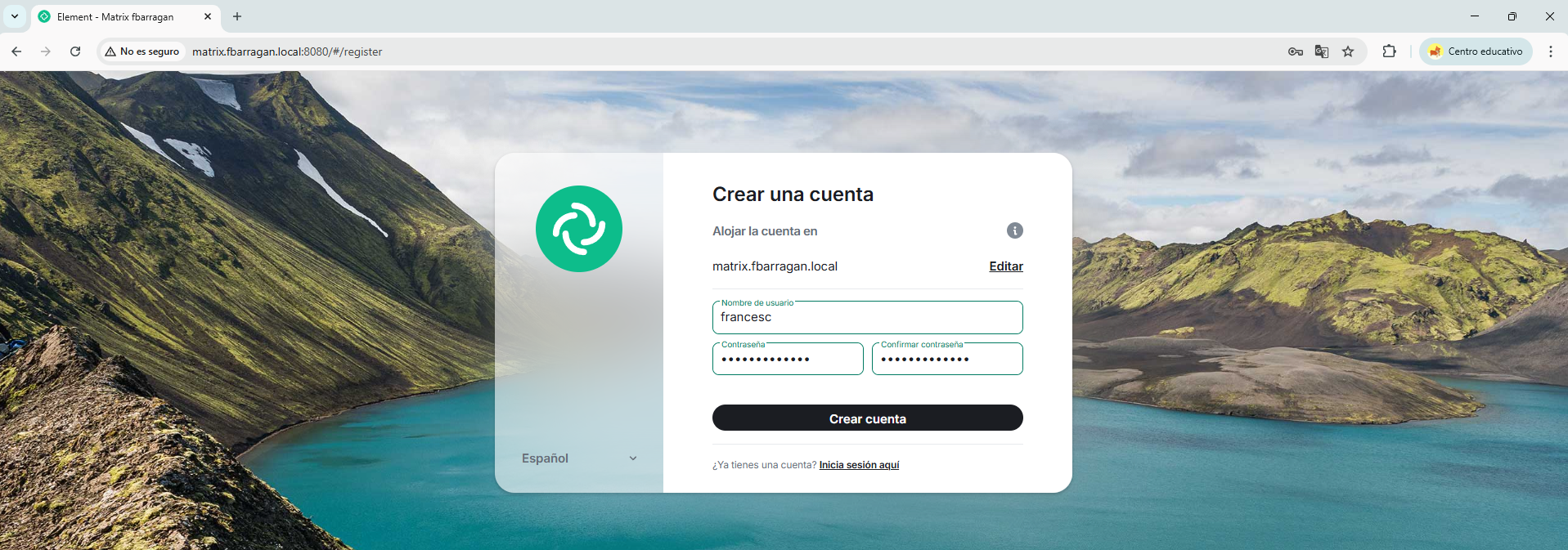1568x550 pixels.
Task: Focus the Contraseña field
Action: tap(788, 359)
